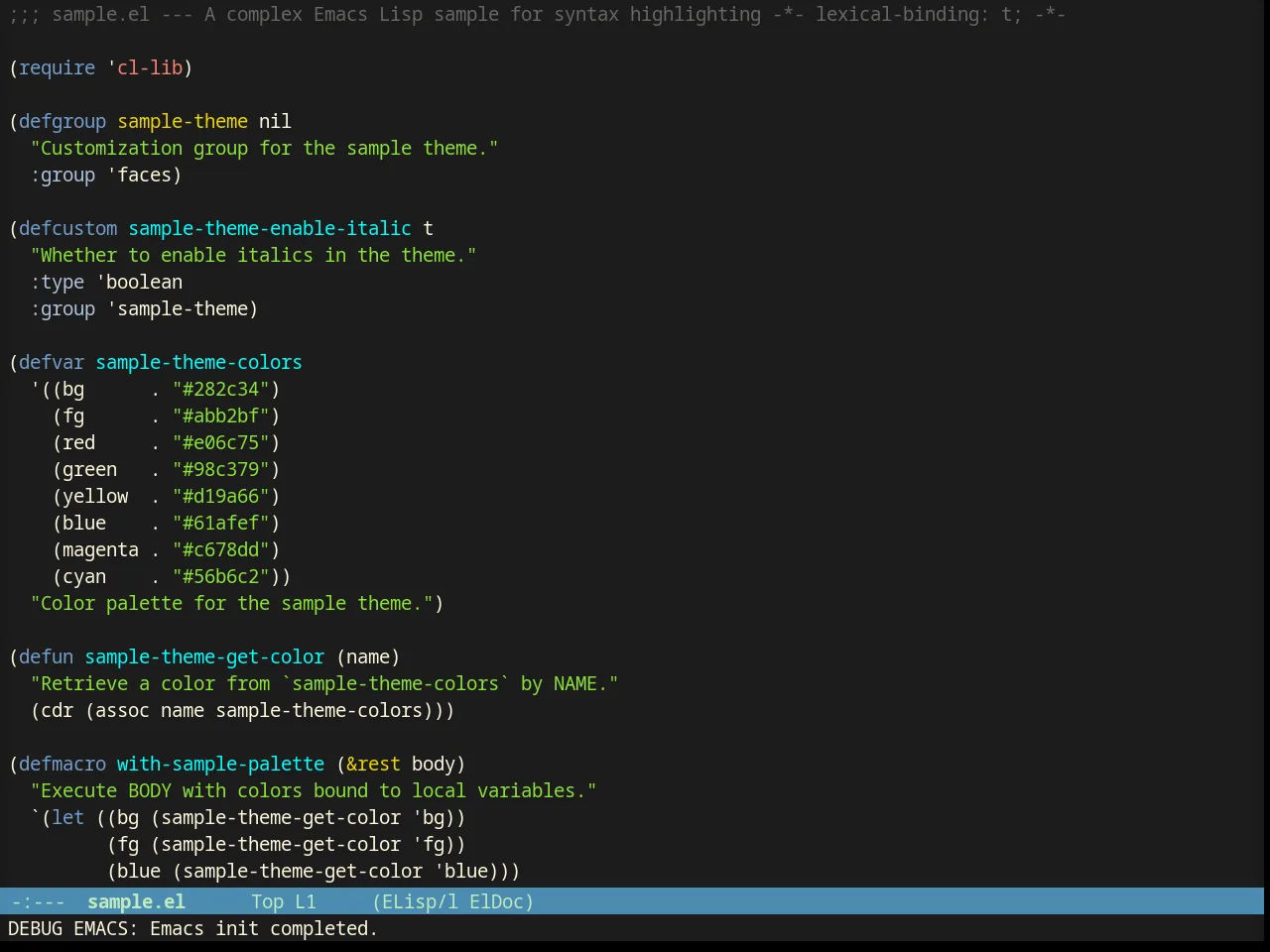
Task: Click the 'fg quoted symbol
Action: click(x=429, y=844)
